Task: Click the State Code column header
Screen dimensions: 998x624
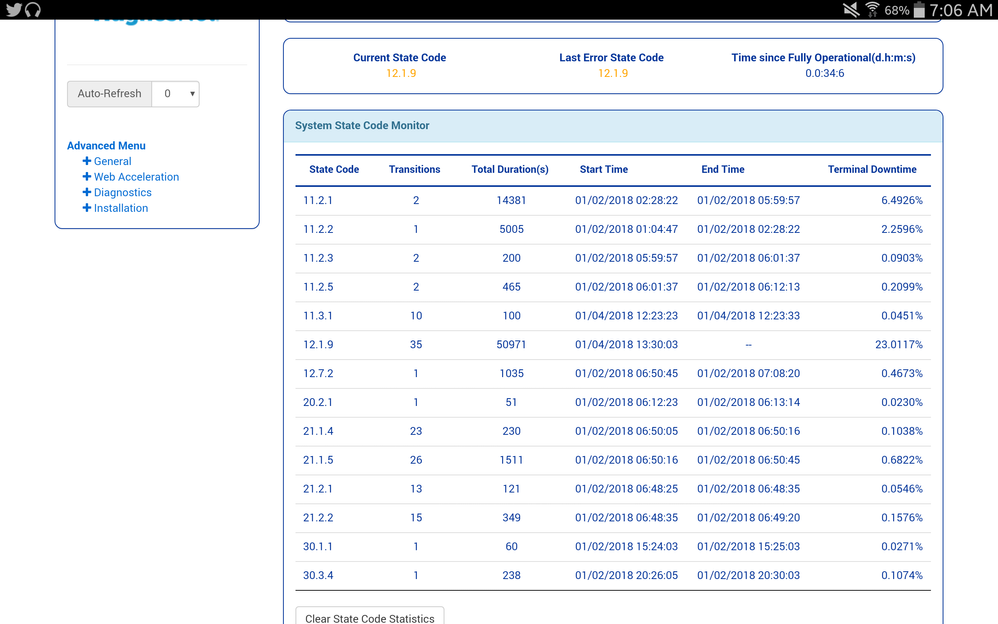Action: [x=334, y=170]
